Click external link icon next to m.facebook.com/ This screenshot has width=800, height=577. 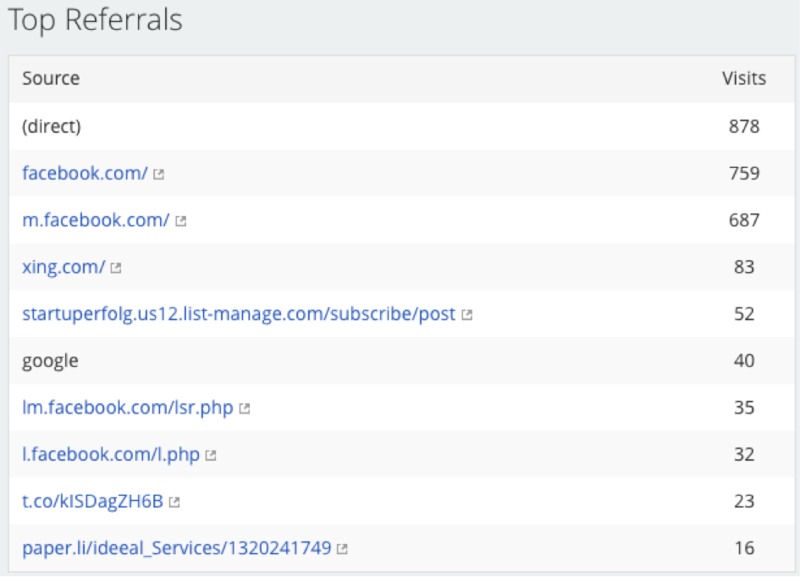point(181,221)
